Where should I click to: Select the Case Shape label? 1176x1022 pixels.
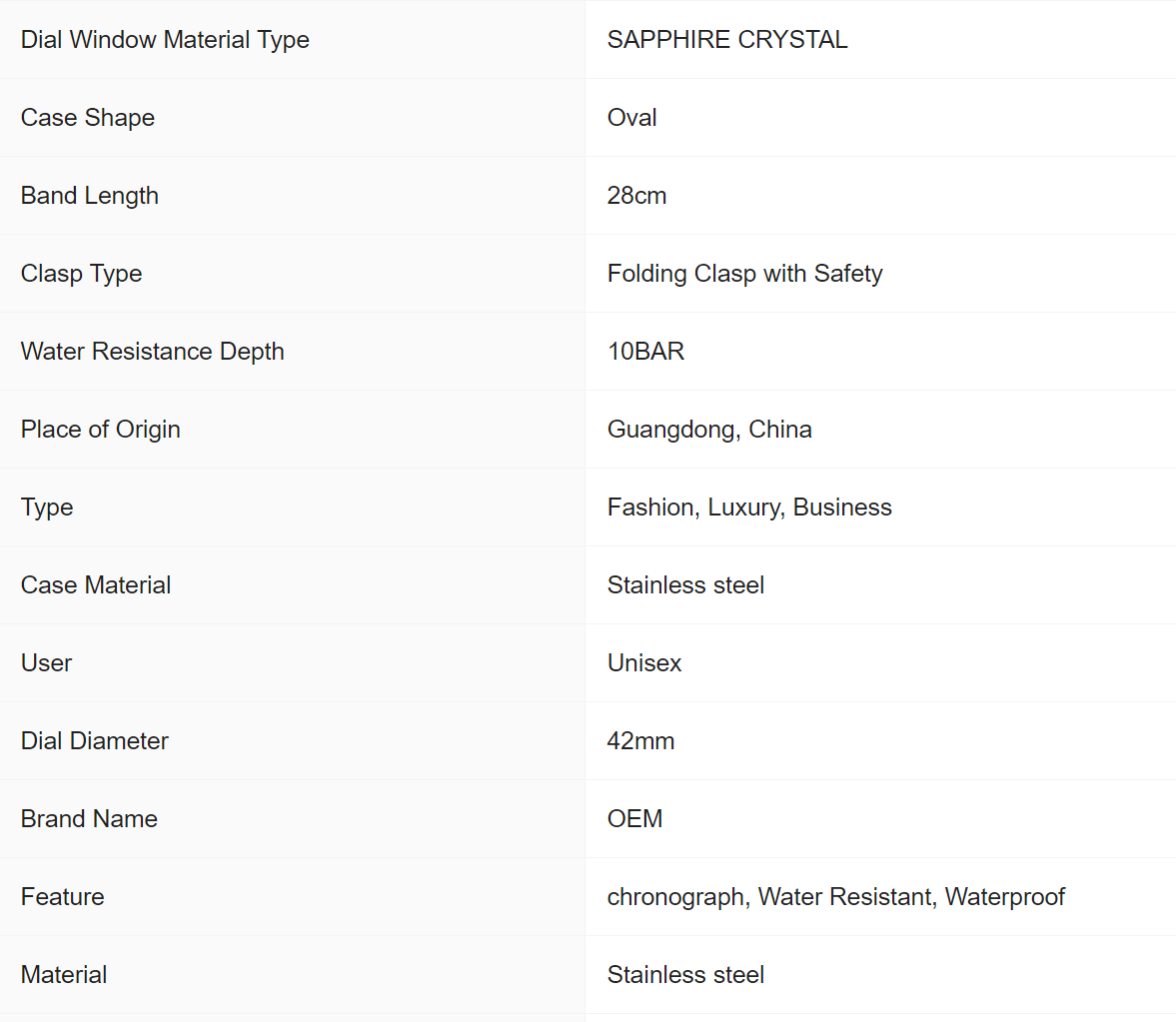point(88,118)
